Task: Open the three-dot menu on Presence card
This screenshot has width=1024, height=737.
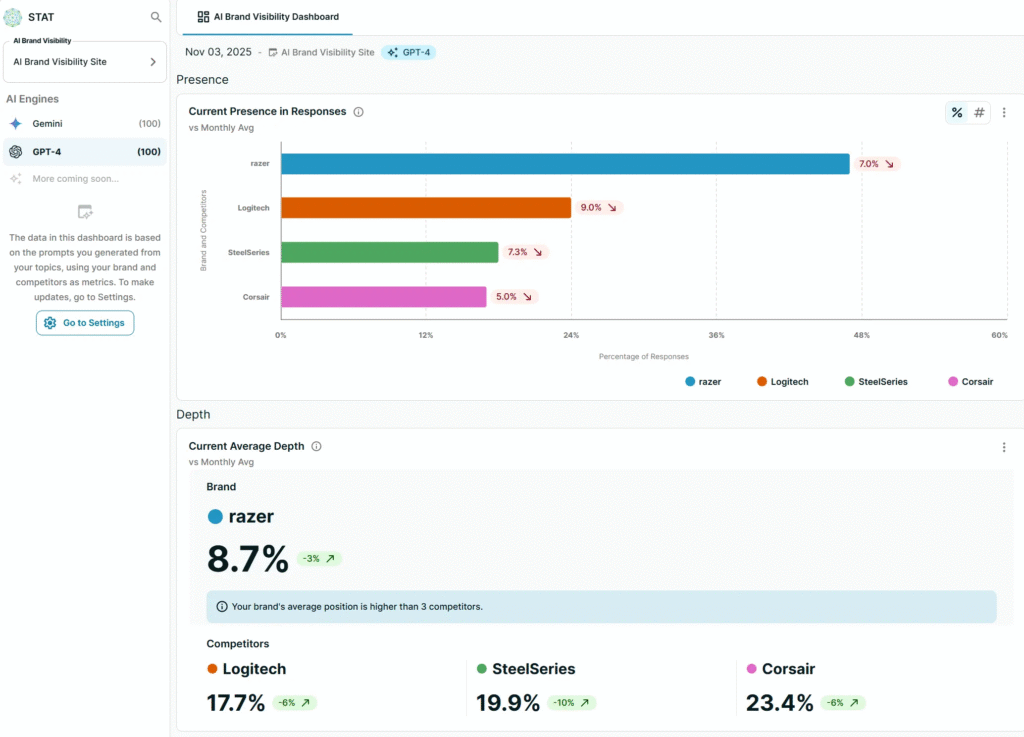Action: [1004, 113]
